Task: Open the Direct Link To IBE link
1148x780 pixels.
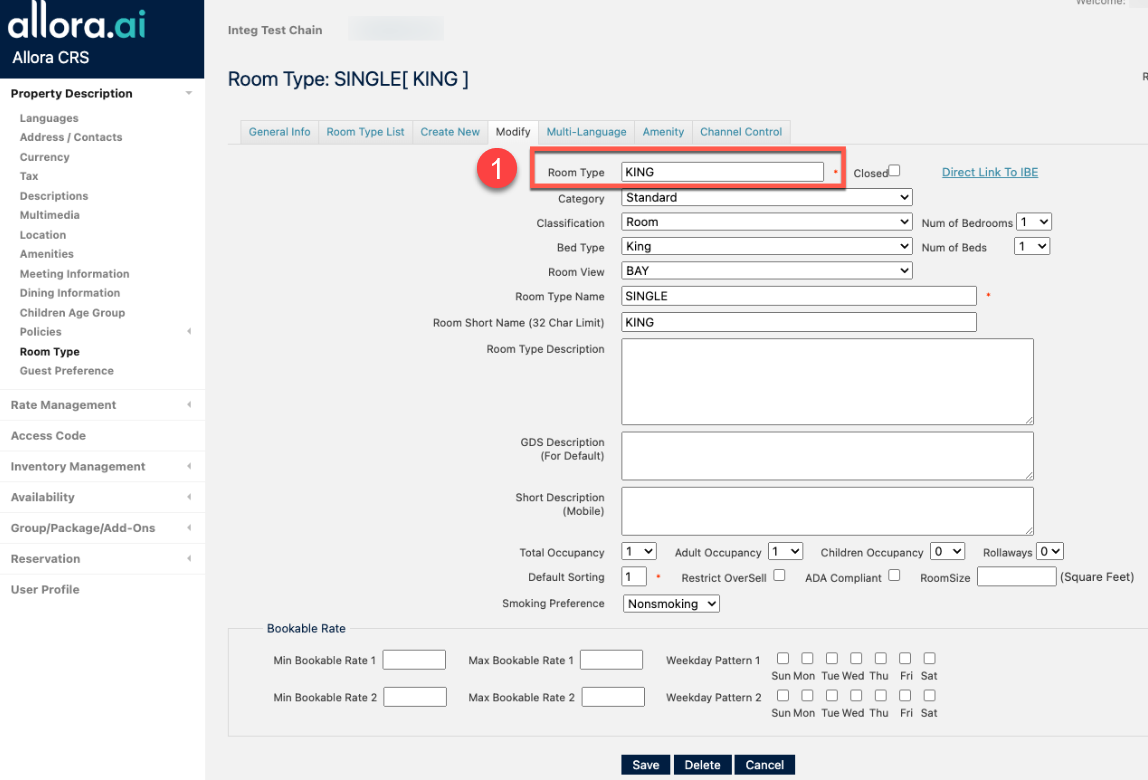Action: coord(989,172)
